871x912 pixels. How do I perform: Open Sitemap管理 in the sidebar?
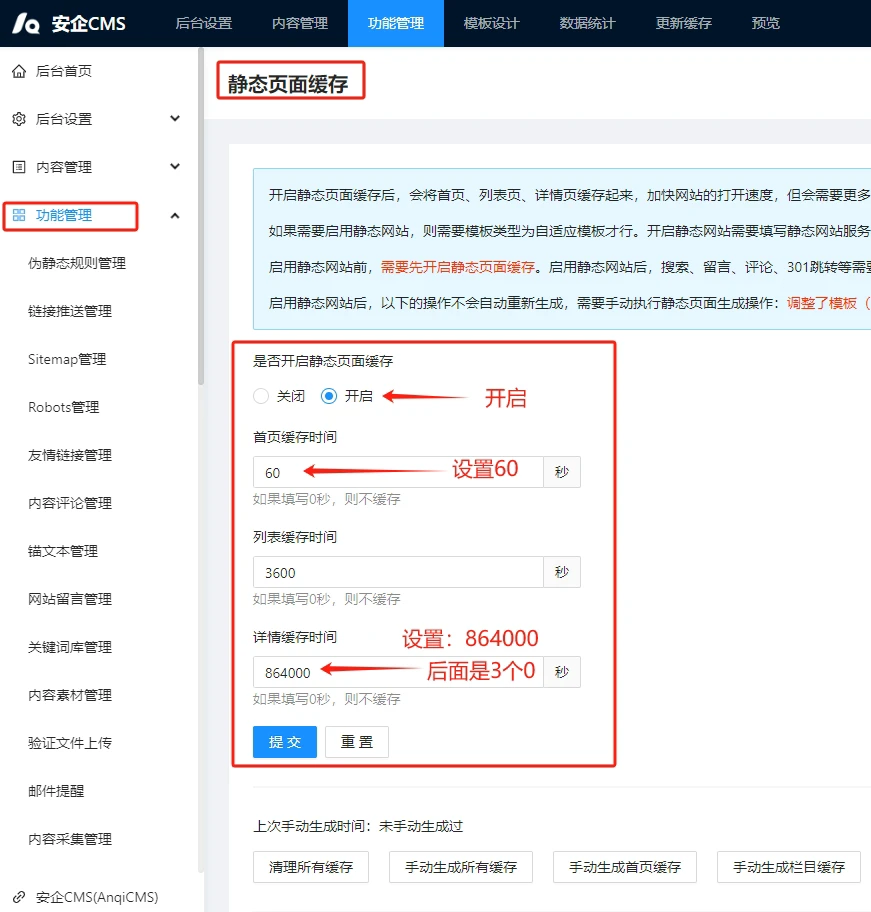[x=67, y=359]
